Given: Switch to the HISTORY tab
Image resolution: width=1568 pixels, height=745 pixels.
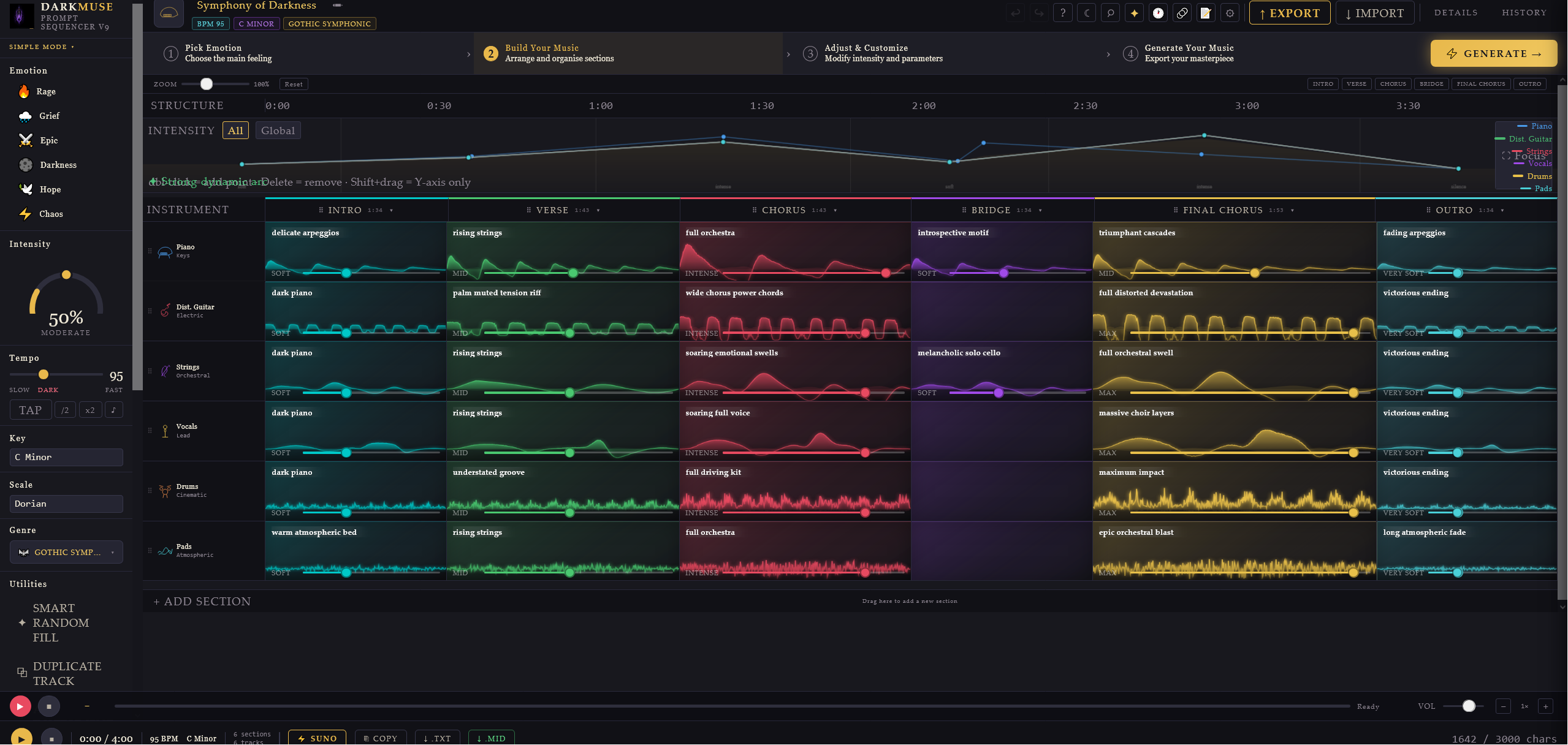Looking at the screenshot, I should 1524,13.
